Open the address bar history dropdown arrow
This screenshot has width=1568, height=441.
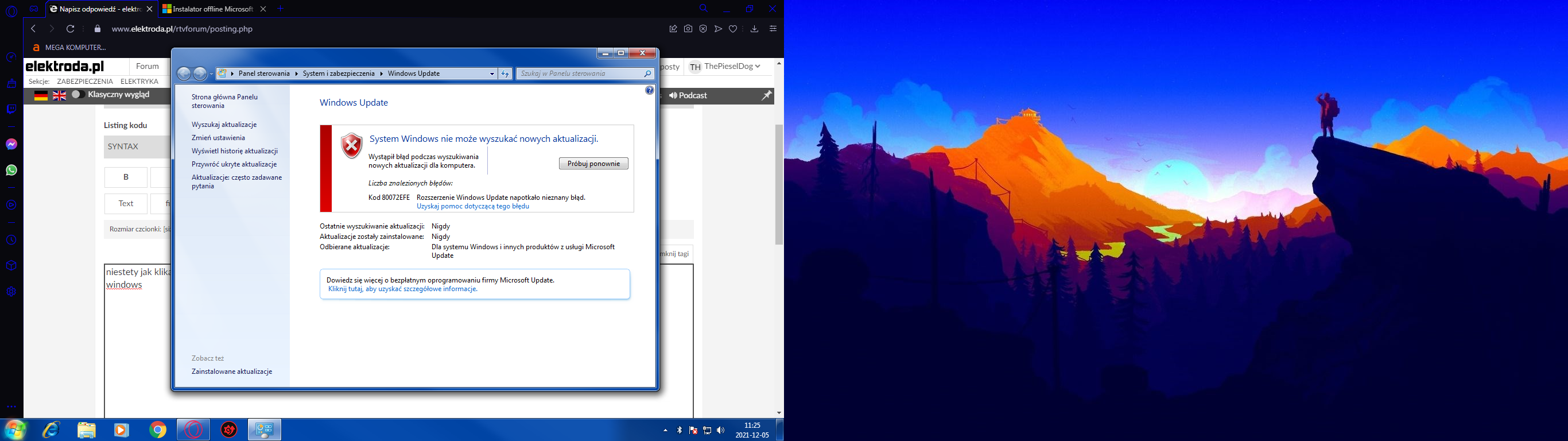point(492,73)
